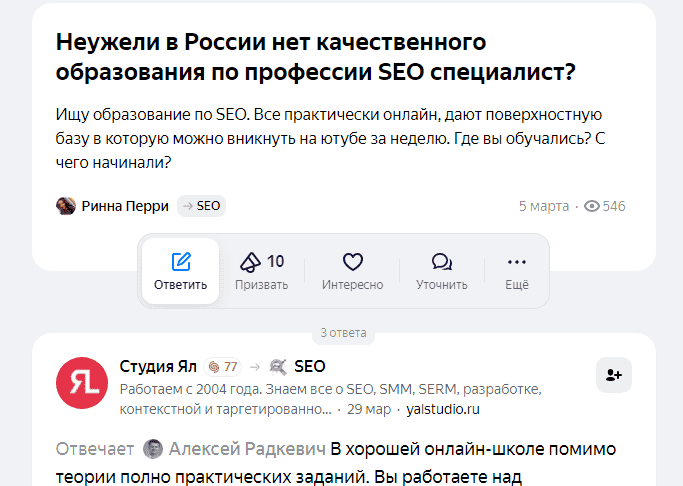Click Алексей Радкевич's small avatar
Viewport: 683px width, 486px height.
point(153,449)
